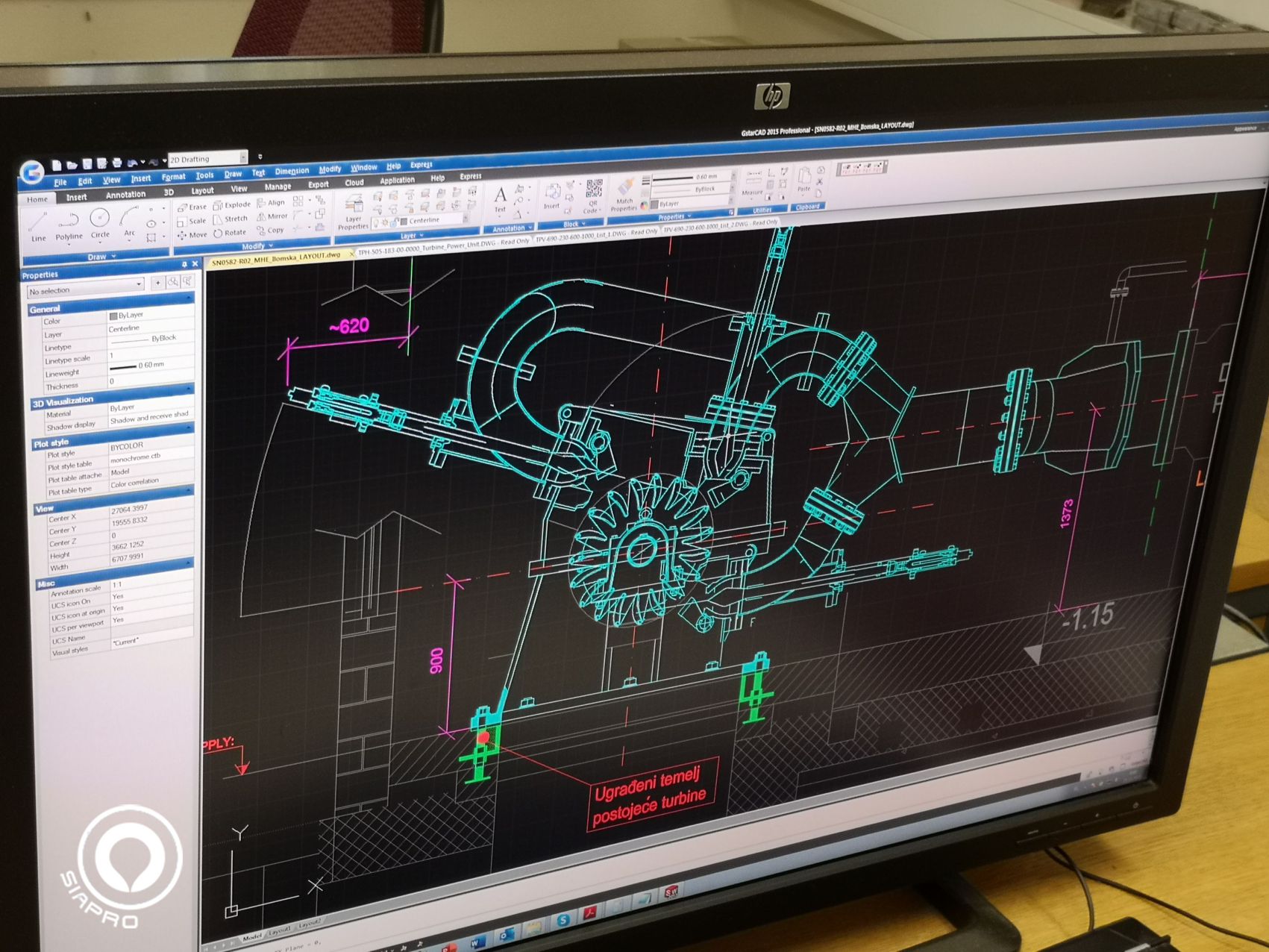
Task: Click the Skype icon in Windows taskbar
Action: pyautogui.click(x=563, y=920)
